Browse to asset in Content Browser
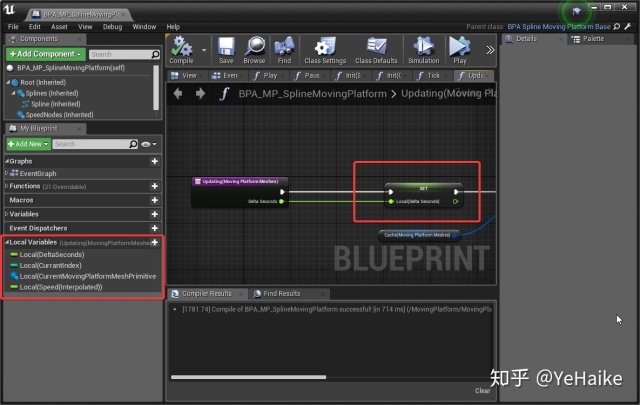Image resolution: width=640 pixels, height=405 pixels. pos(254,50)
